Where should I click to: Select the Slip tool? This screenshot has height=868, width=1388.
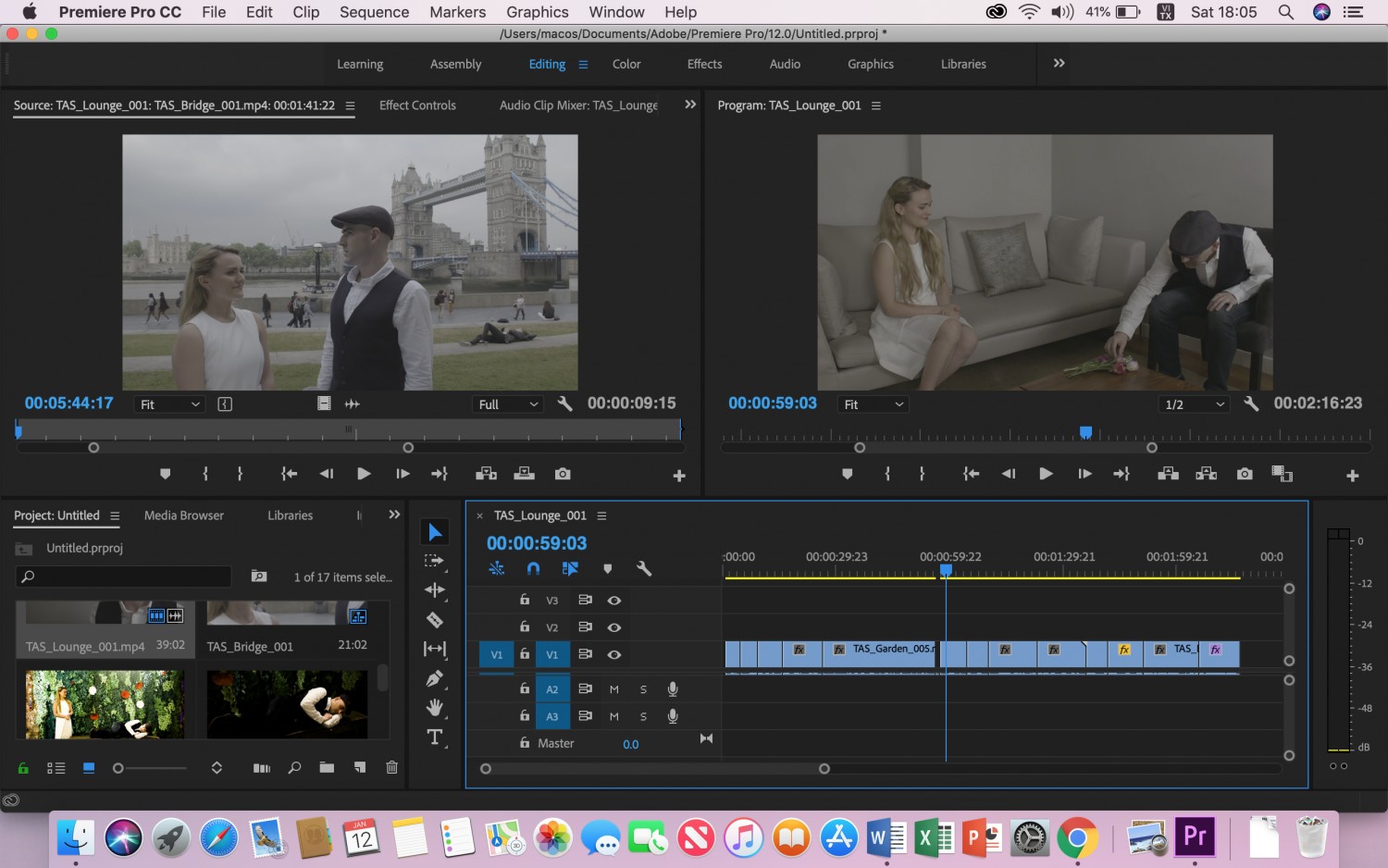[435, 649]
